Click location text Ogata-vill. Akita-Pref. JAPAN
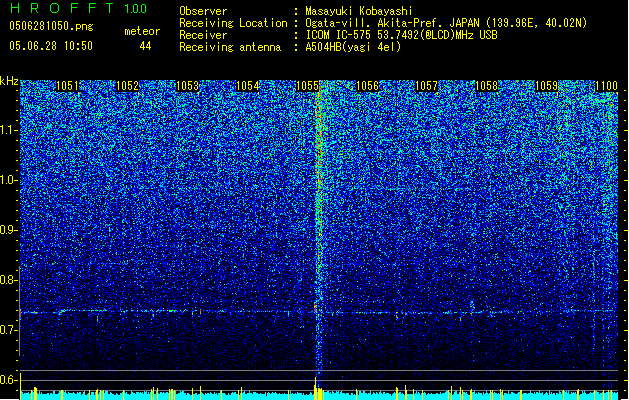The height and width of the screenshot is (400, 629). point(392,23)
